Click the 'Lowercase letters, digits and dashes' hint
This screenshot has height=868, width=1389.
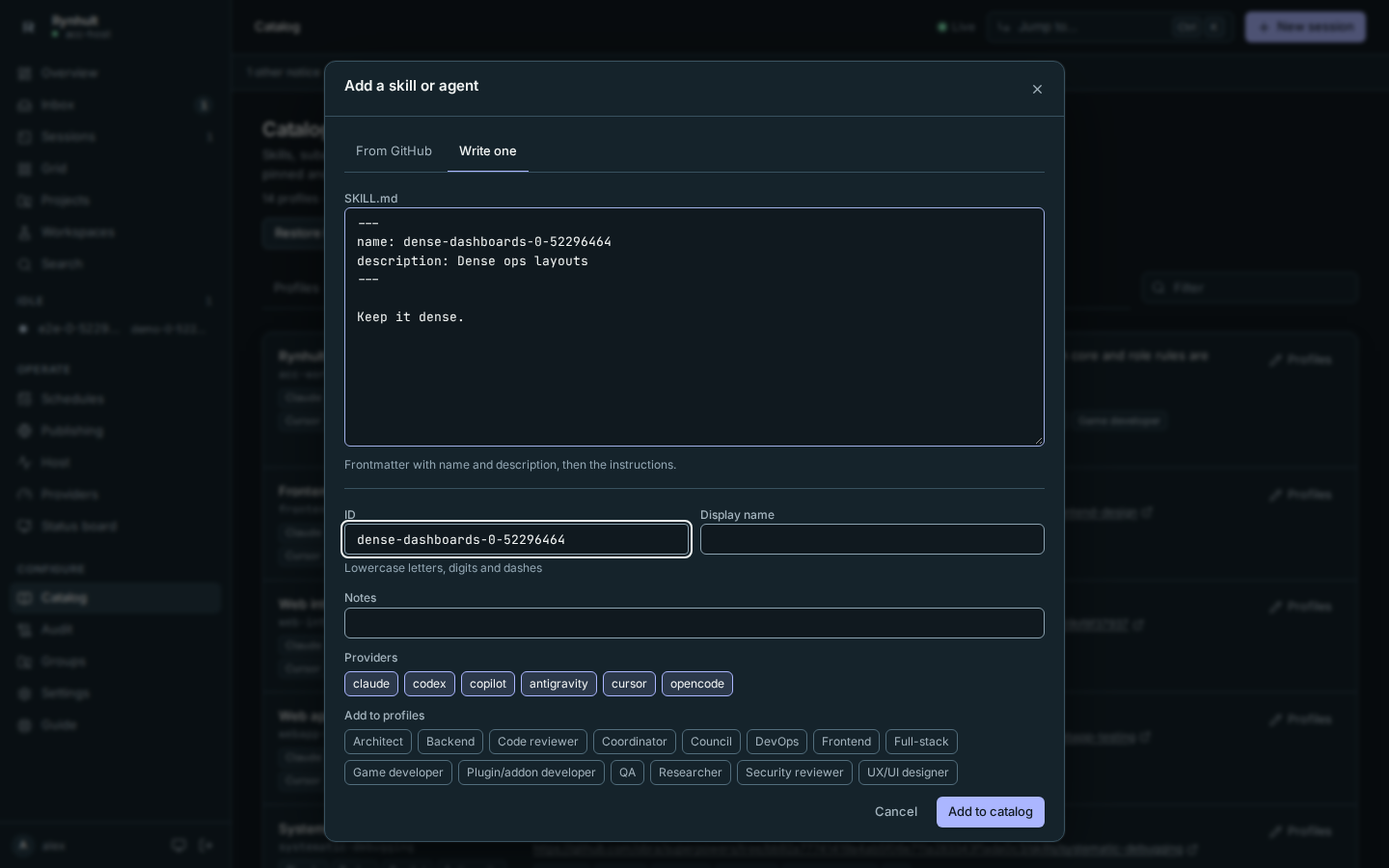(x=443, y=568)
